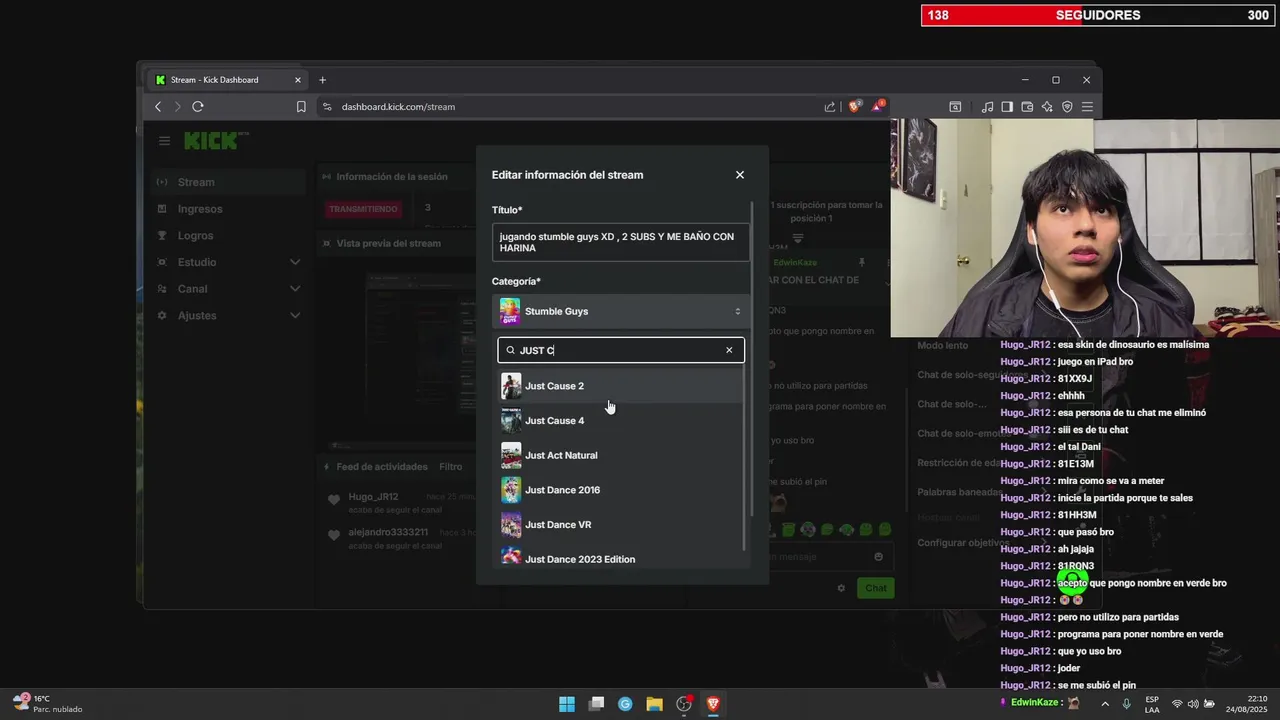The image size is (1280, 720).
Task: Collapse the Información de la sesión panel
Action: pos(326,177)
